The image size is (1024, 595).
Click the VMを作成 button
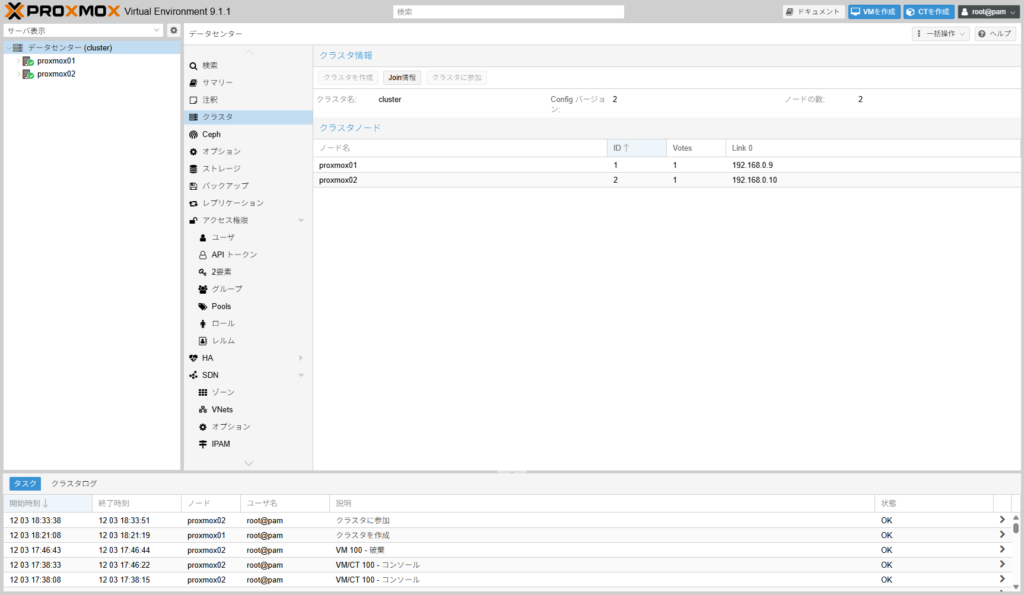pos(874,12)
